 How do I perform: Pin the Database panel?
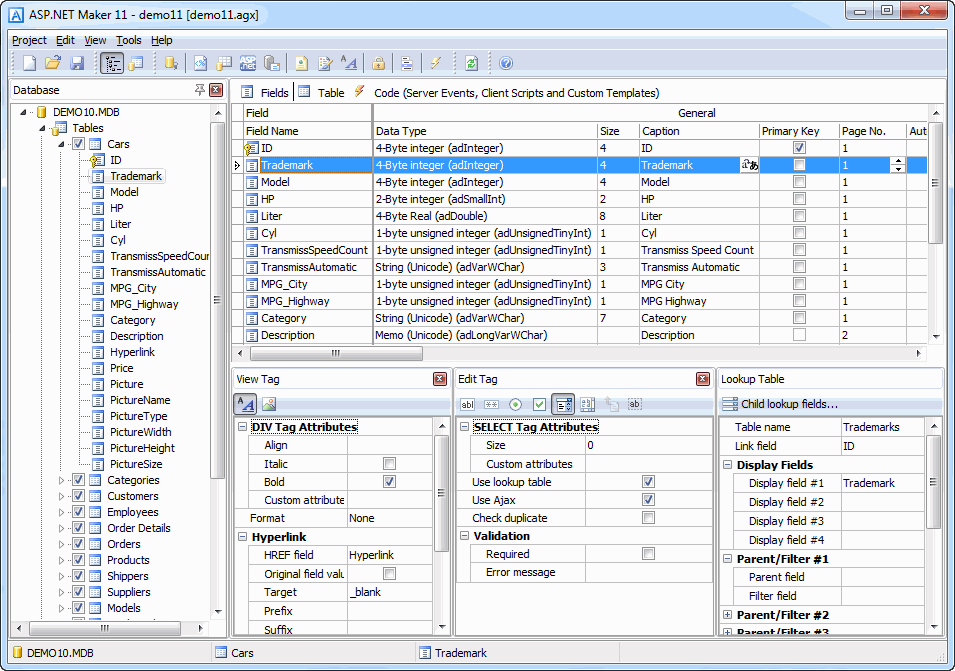point(200,90)
